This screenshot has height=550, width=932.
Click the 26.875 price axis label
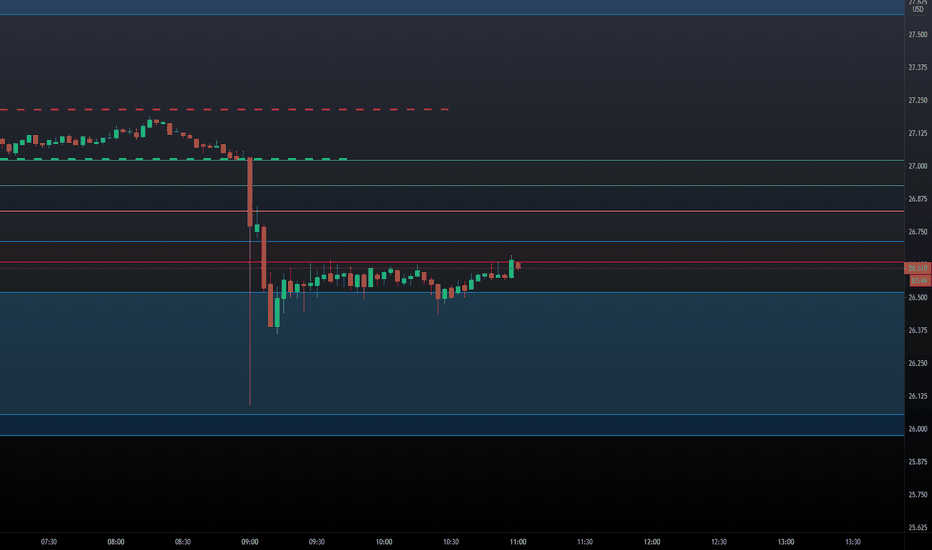[918, 199]
